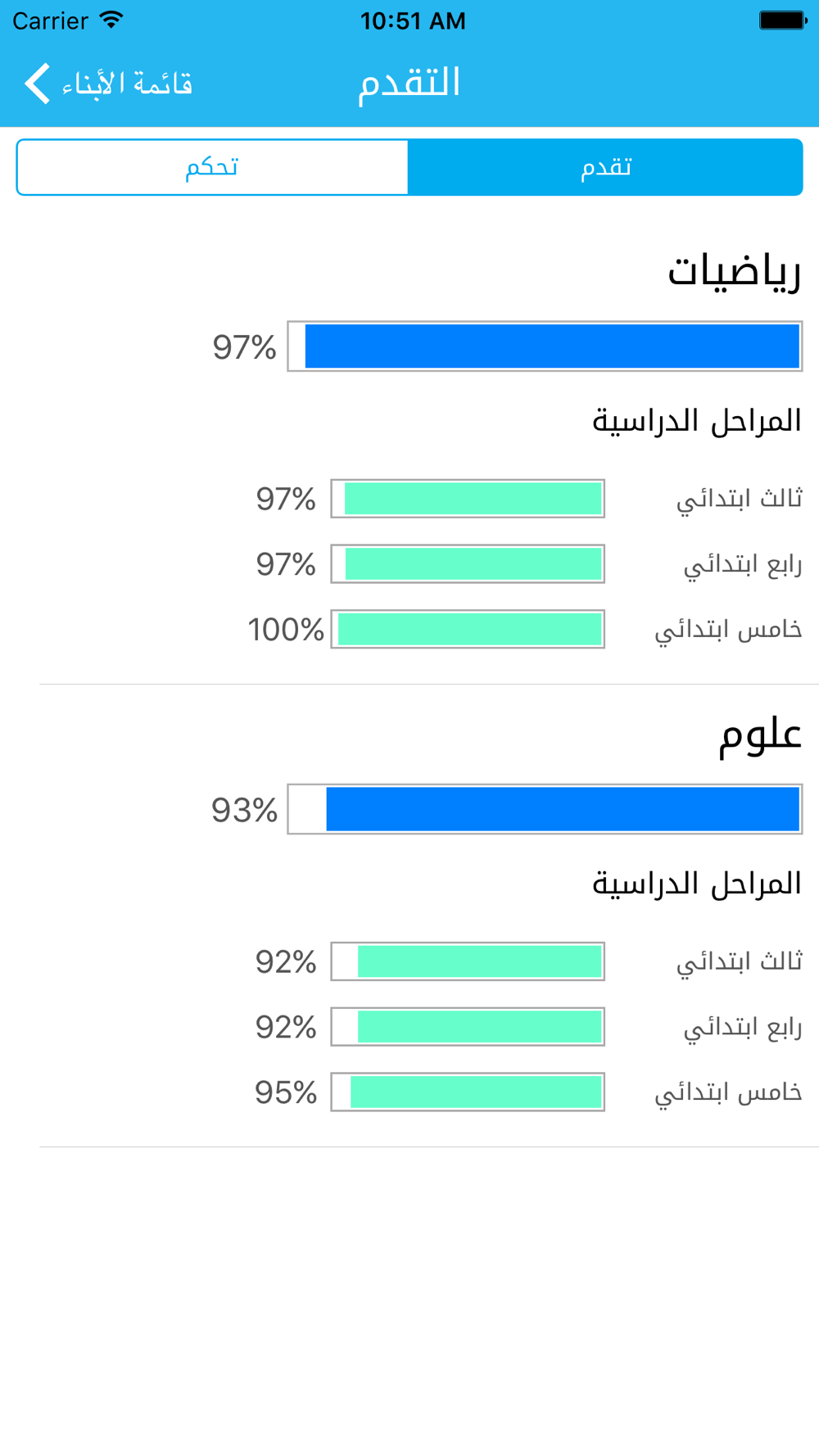Screen dimensions: 819x1456
Task: Select the علوم subject heading
Action: click(760, 734)
